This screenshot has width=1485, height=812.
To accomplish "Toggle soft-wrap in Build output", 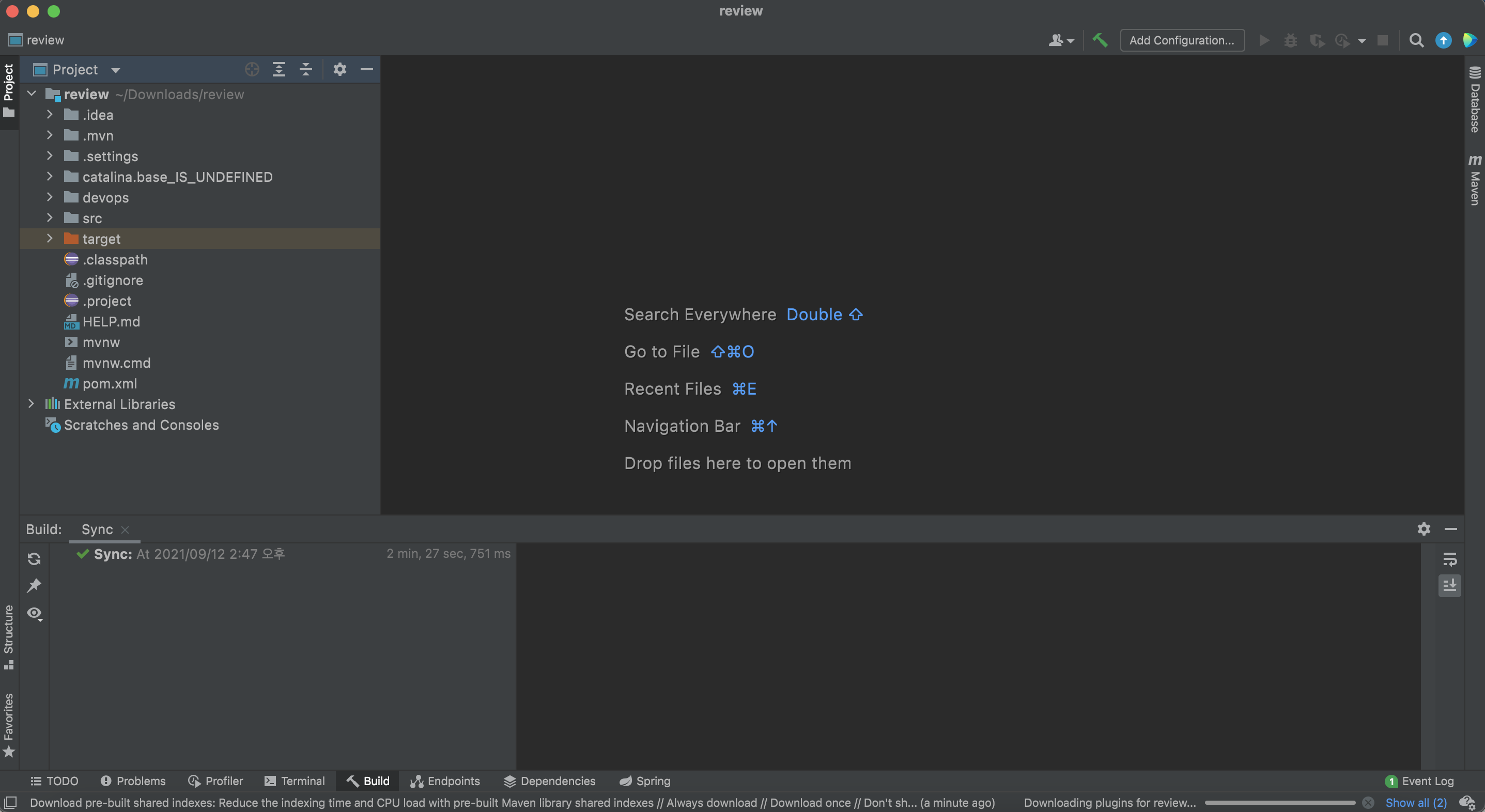I will [1449, 558].
